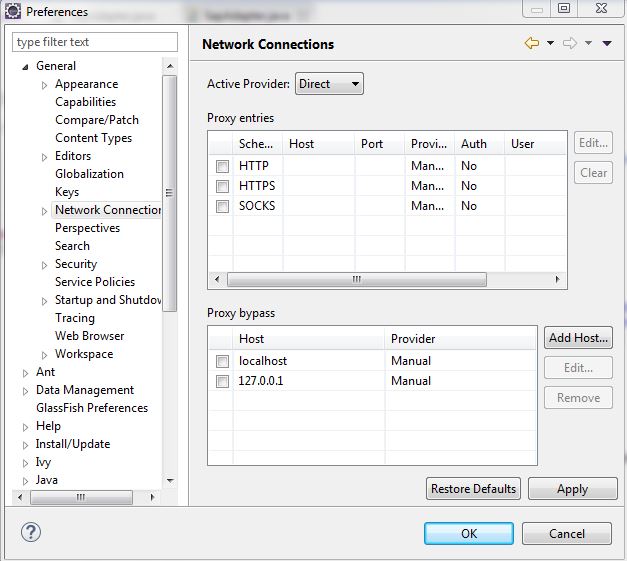Viewport: 627px width, 561px height.
Task: Expand the Ant preferences node
Action: 26,373
